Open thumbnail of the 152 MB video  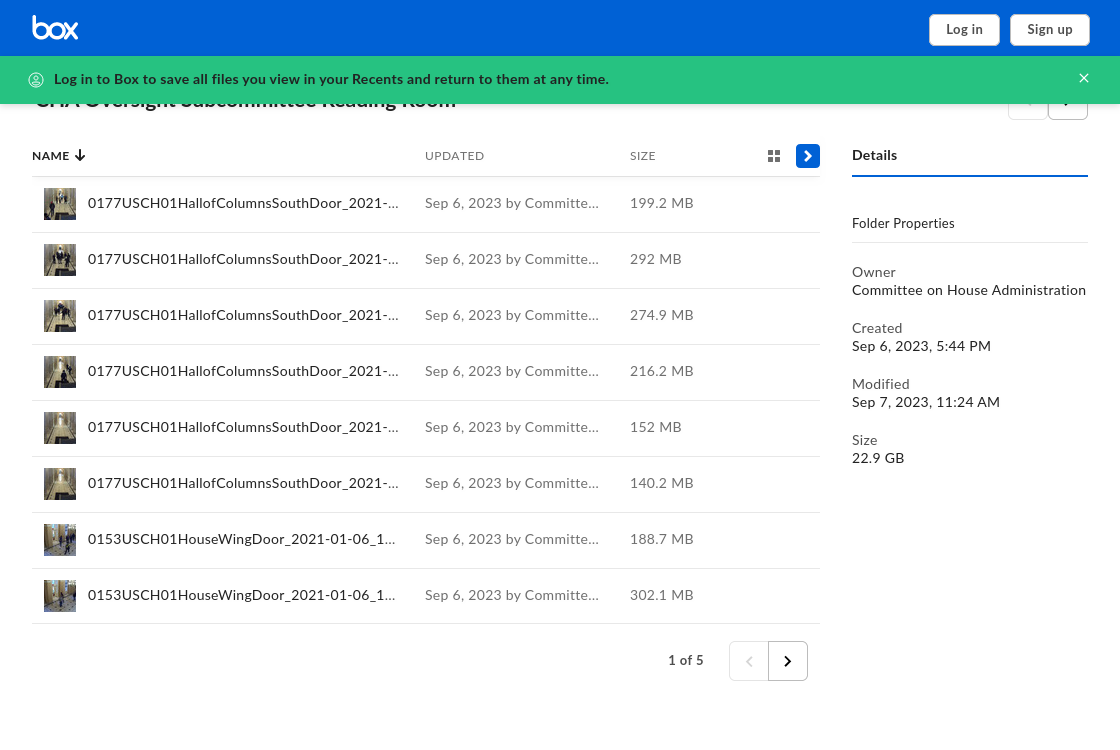[x=60, y=428]
